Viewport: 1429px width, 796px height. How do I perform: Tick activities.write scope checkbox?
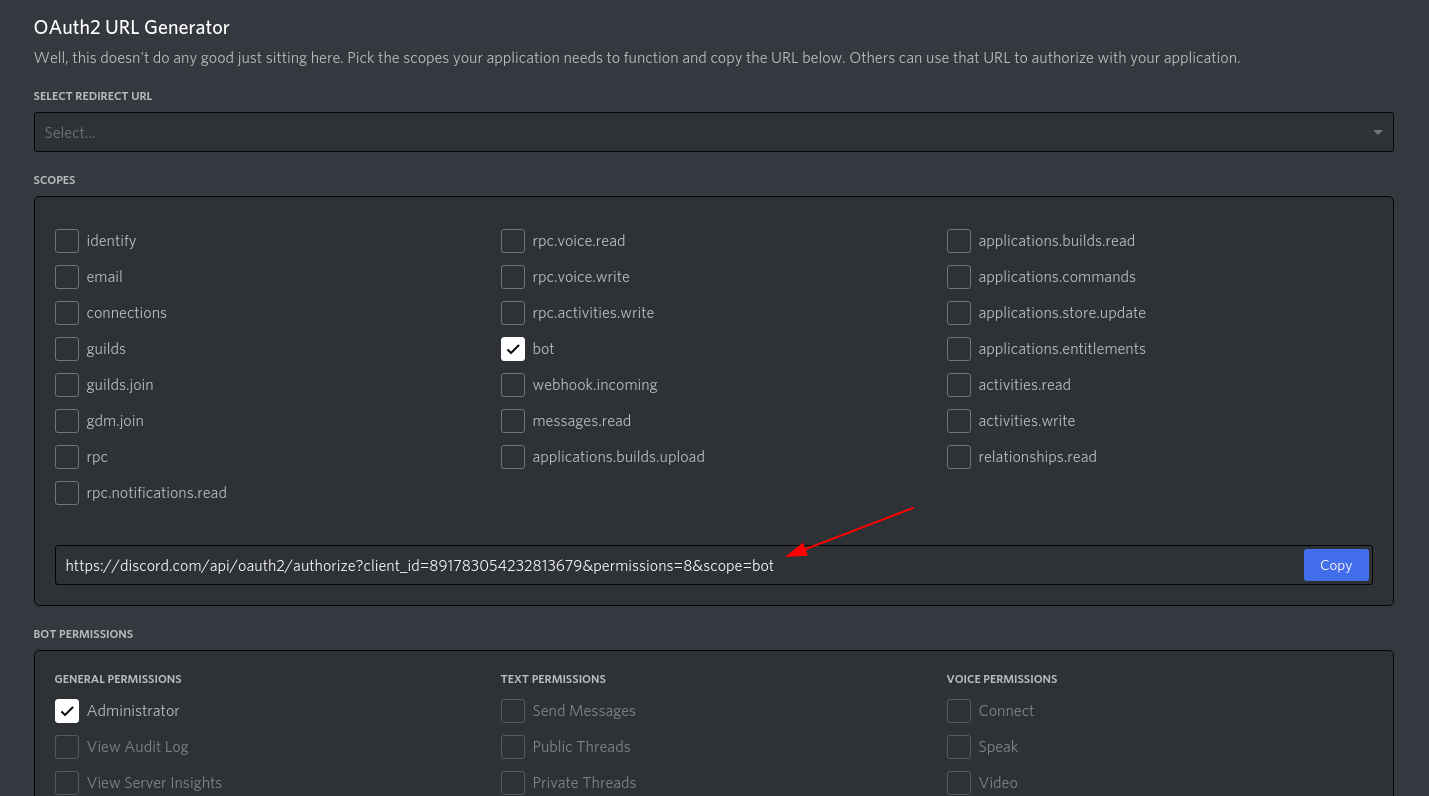coord(959,421)
